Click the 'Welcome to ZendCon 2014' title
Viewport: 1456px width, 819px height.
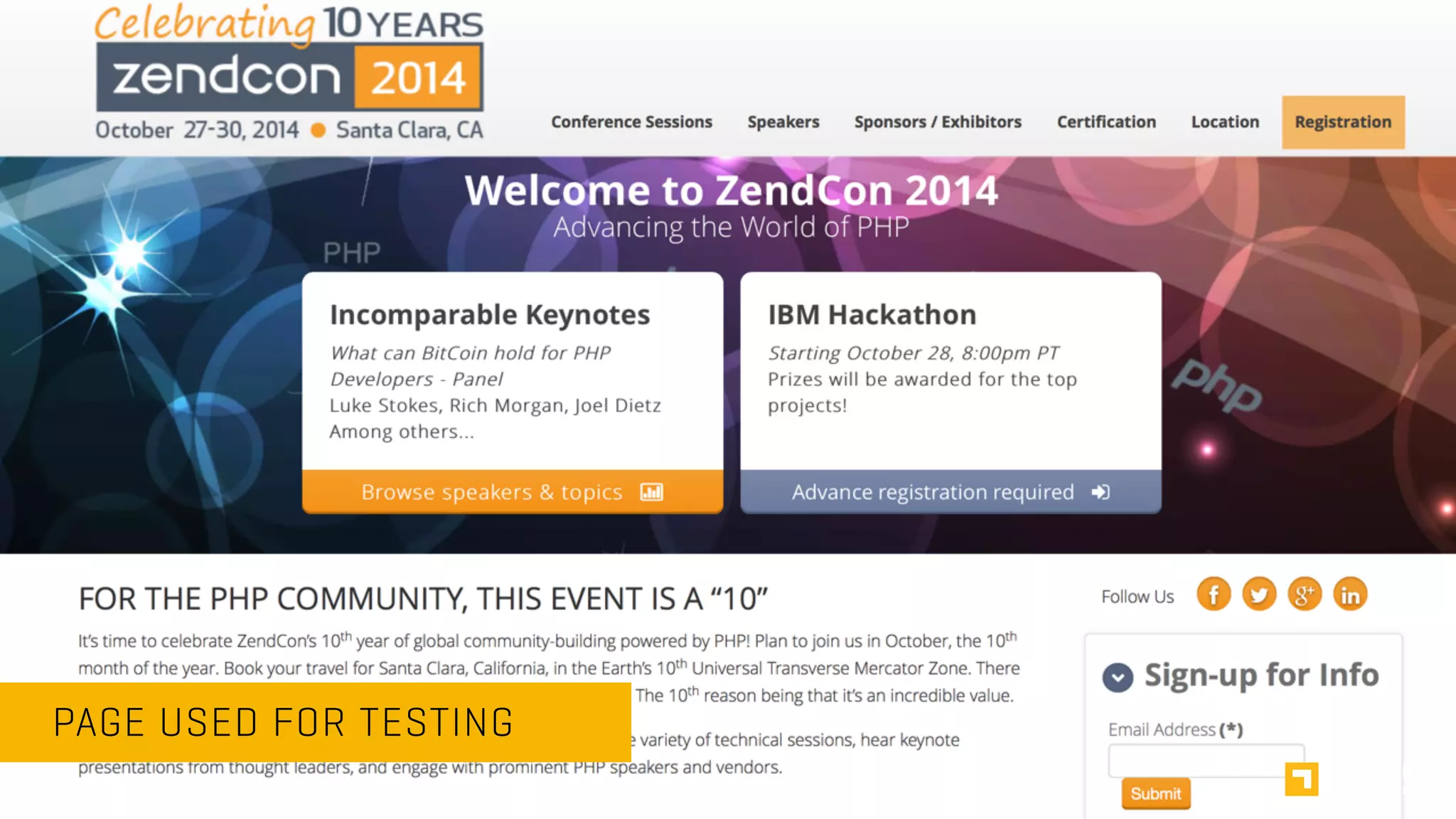click(732, 191)
